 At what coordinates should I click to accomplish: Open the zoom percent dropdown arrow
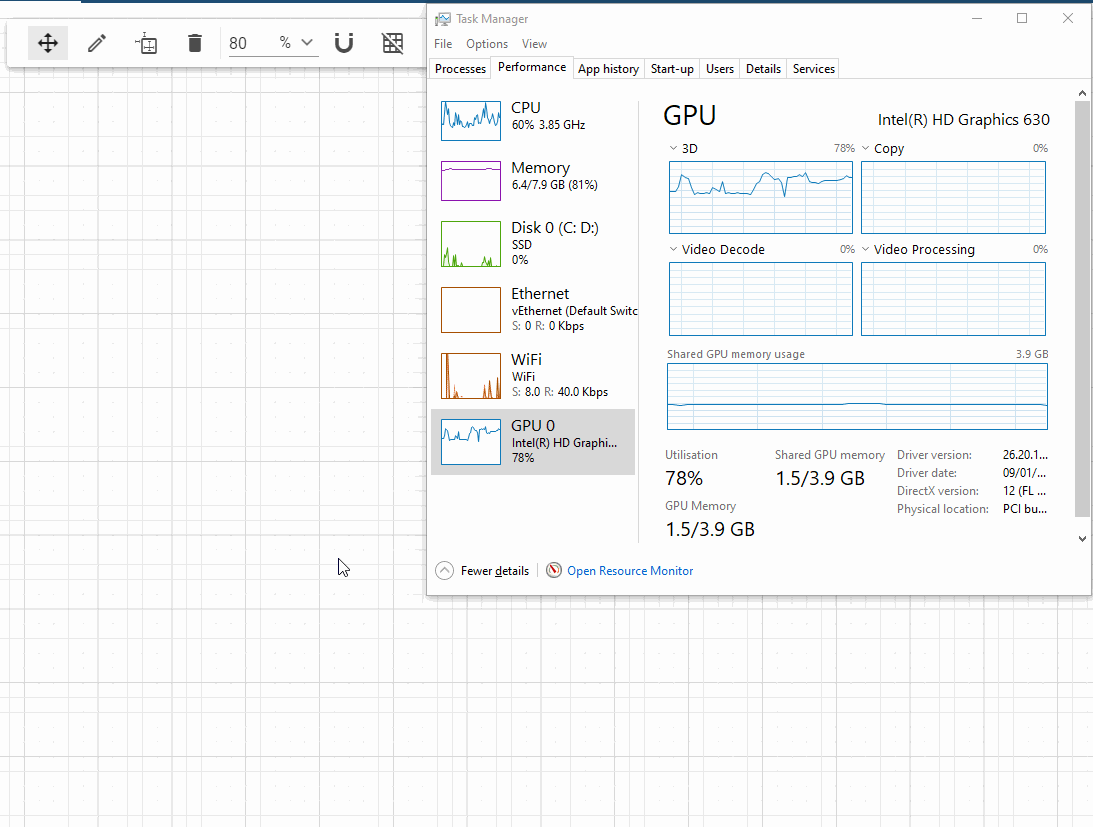[x=307, y=43]
